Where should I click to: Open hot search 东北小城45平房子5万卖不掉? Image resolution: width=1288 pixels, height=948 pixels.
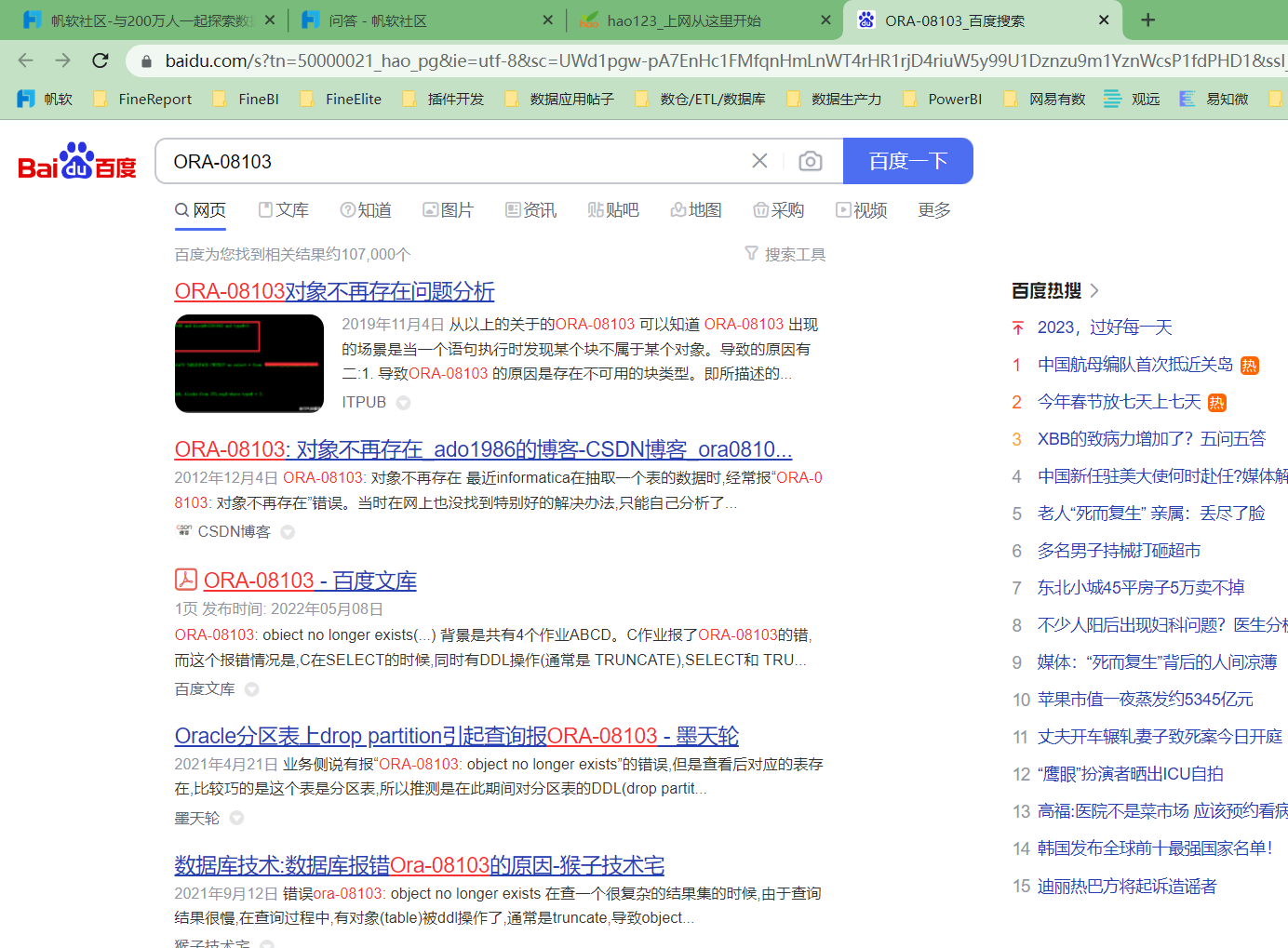tap(1141, 588)
